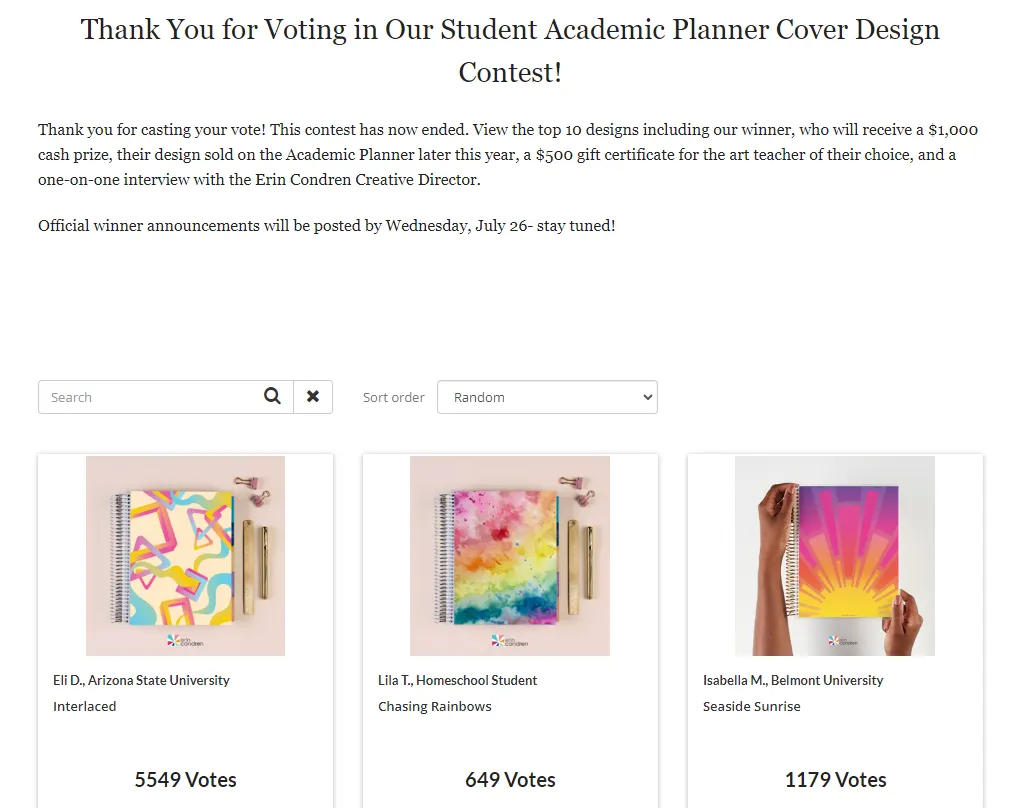The height and width of the screenshot is (808, 1018).
Task: Click the 5549 Votes count
Action: coord(186,779)
